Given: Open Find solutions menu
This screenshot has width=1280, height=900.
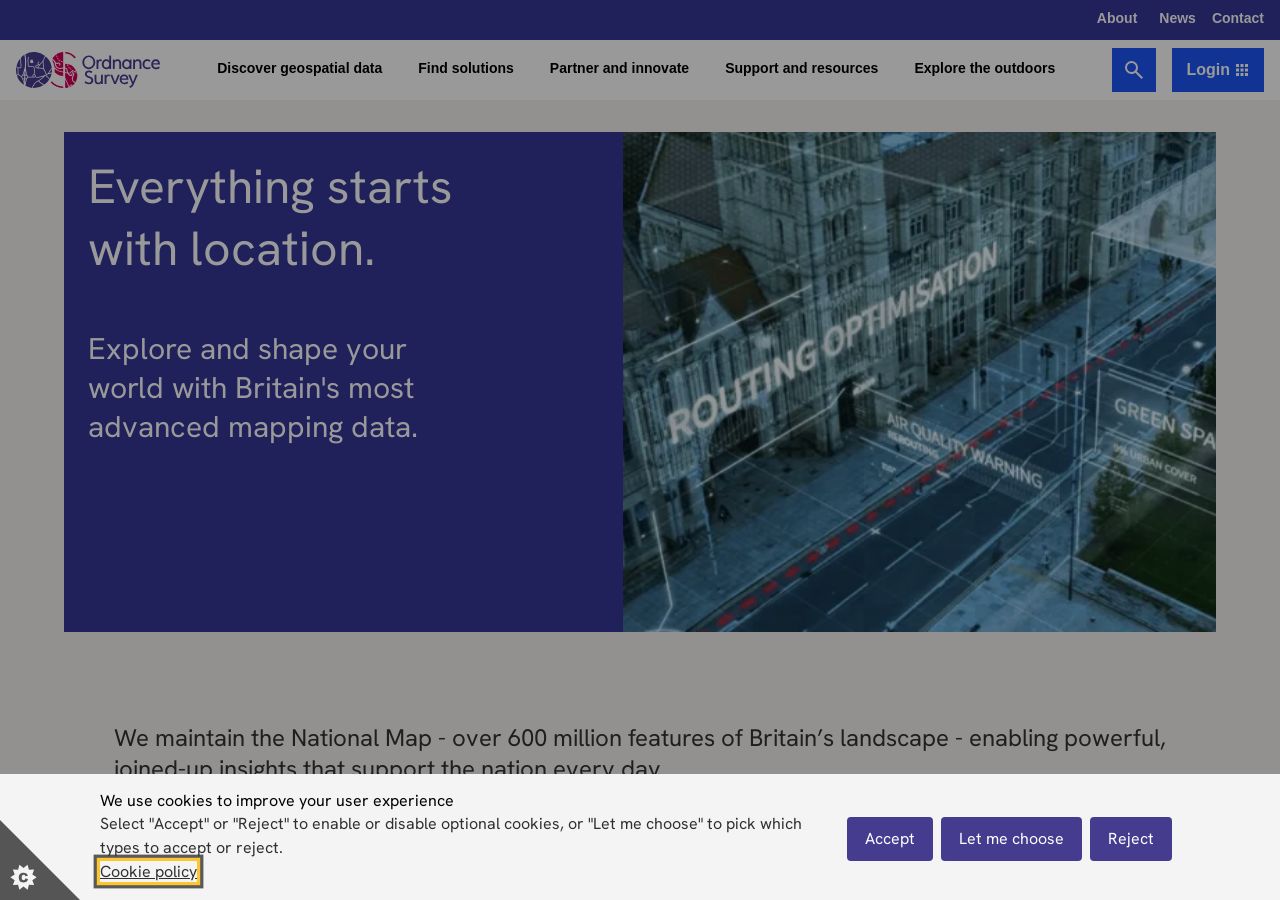Looking at the screenshot, I should [466, 68].
